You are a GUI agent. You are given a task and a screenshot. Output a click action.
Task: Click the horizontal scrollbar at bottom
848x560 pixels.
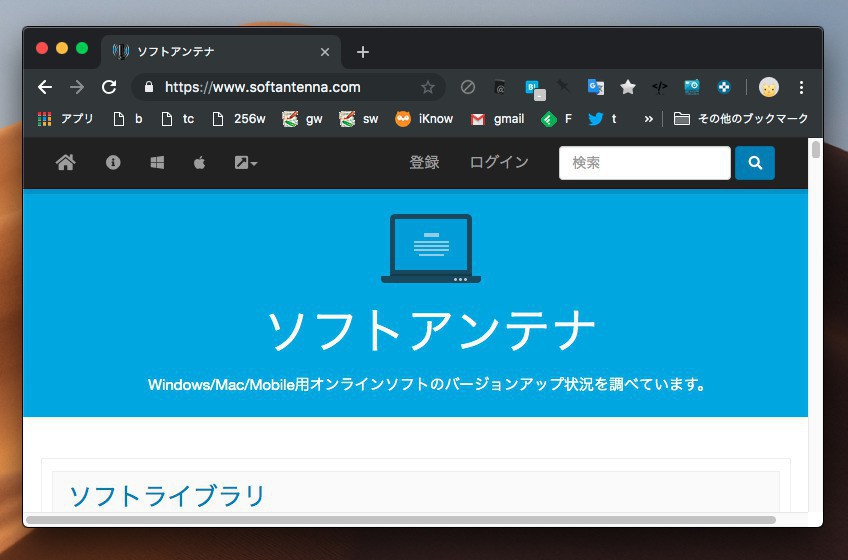400,520
